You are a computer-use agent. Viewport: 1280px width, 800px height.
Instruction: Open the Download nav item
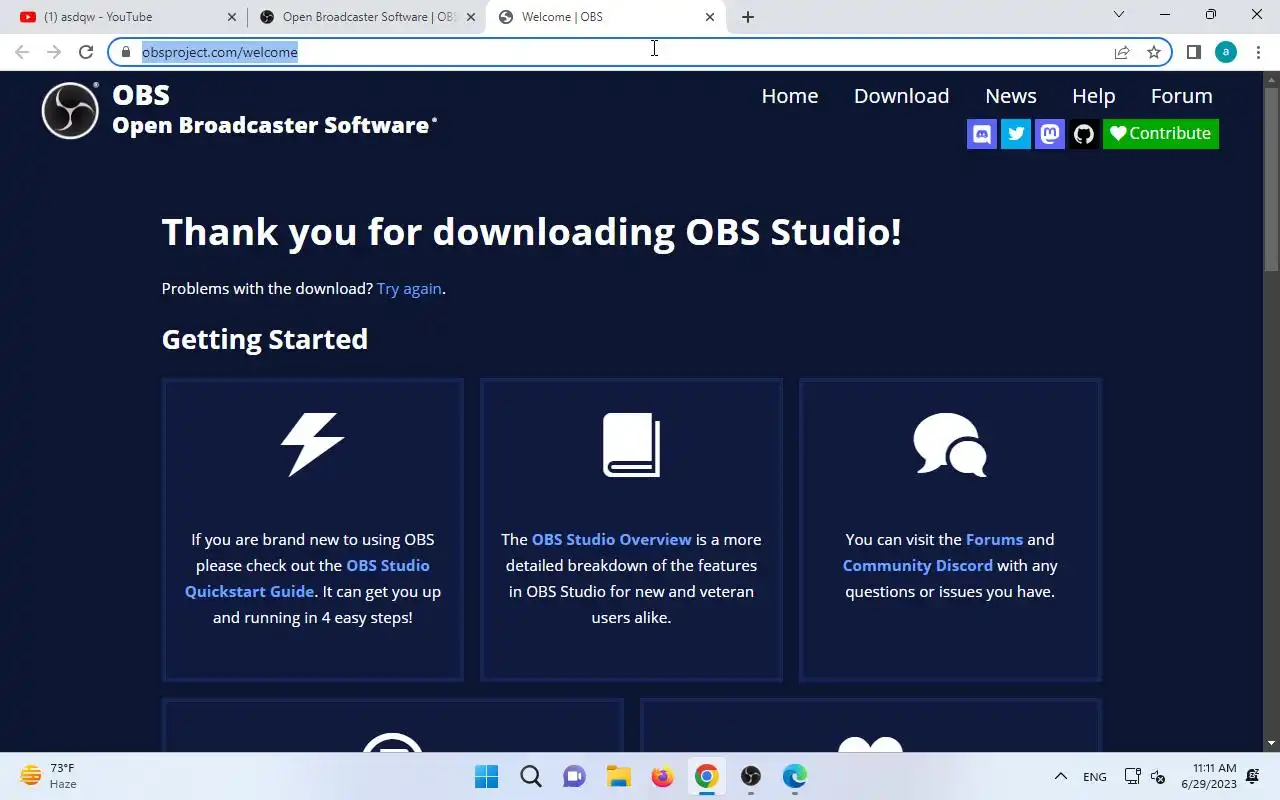(901, 96)
